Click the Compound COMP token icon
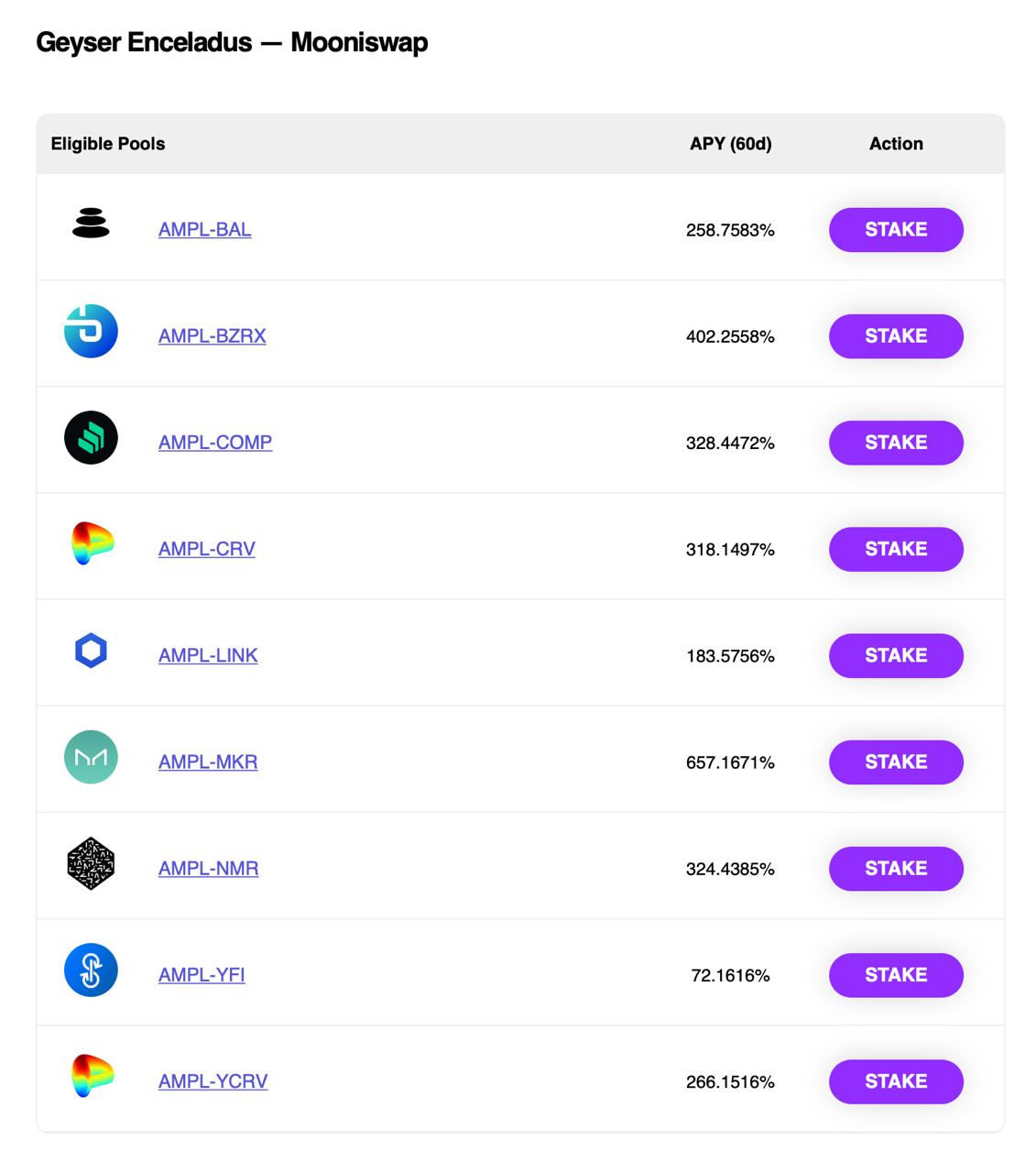Image resolution: width=1036 pixels, height=1173 pixels. point(91,437)
